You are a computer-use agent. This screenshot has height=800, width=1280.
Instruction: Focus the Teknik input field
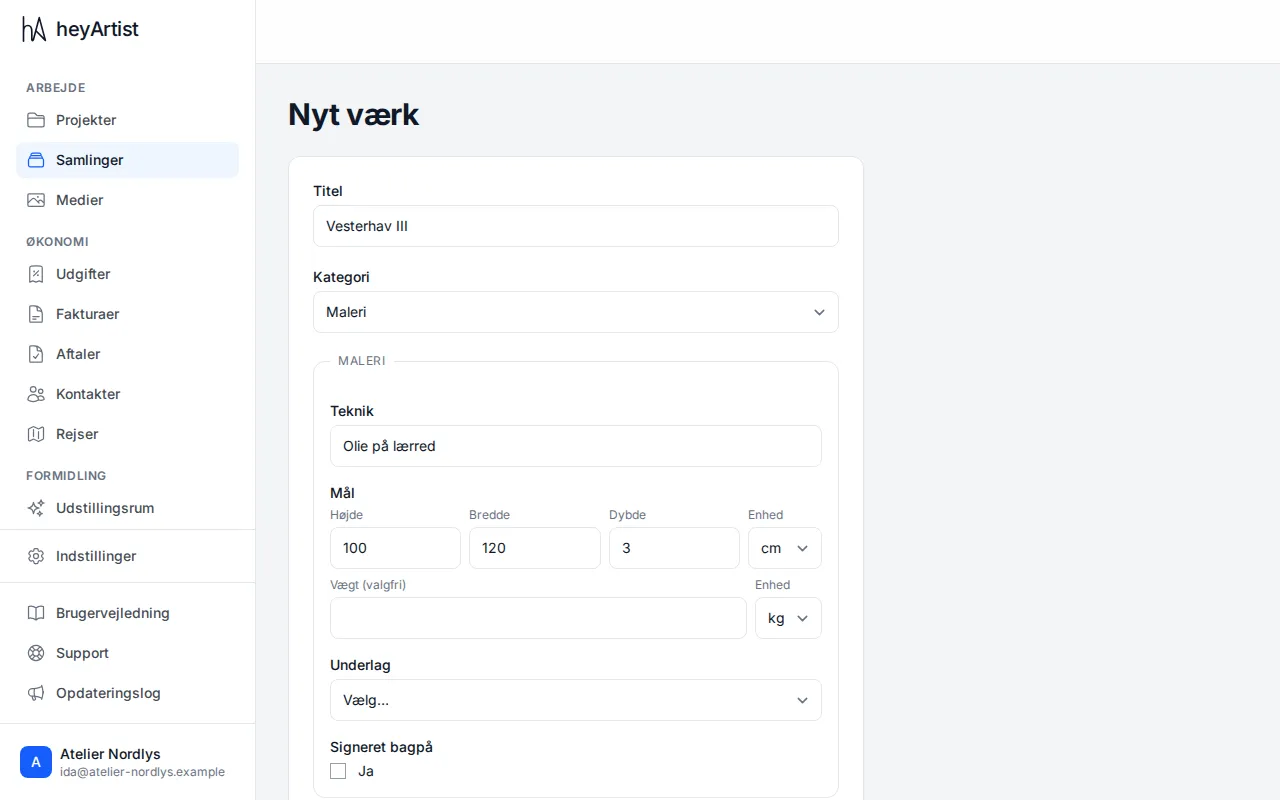coord(576,446)
